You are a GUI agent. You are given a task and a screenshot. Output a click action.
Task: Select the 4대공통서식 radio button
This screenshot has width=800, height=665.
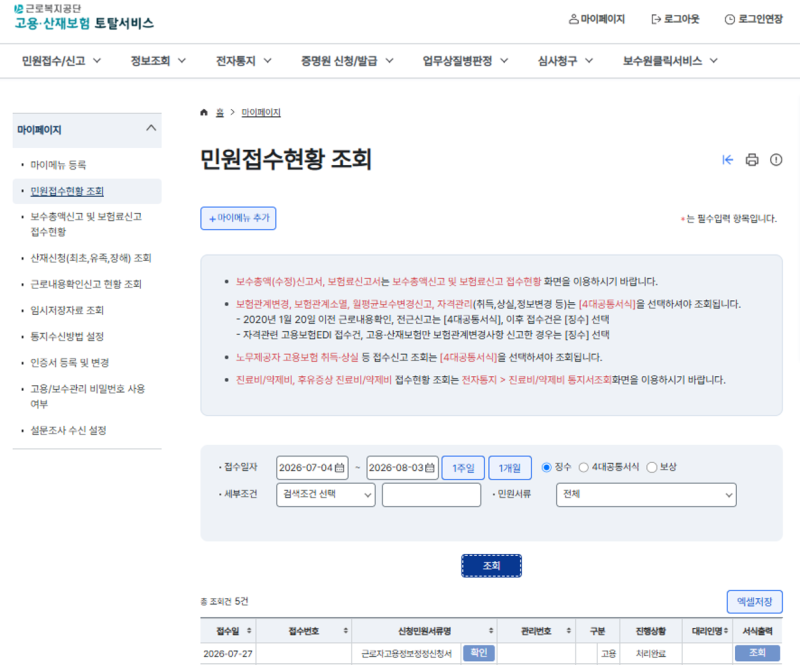click(584, 467)
